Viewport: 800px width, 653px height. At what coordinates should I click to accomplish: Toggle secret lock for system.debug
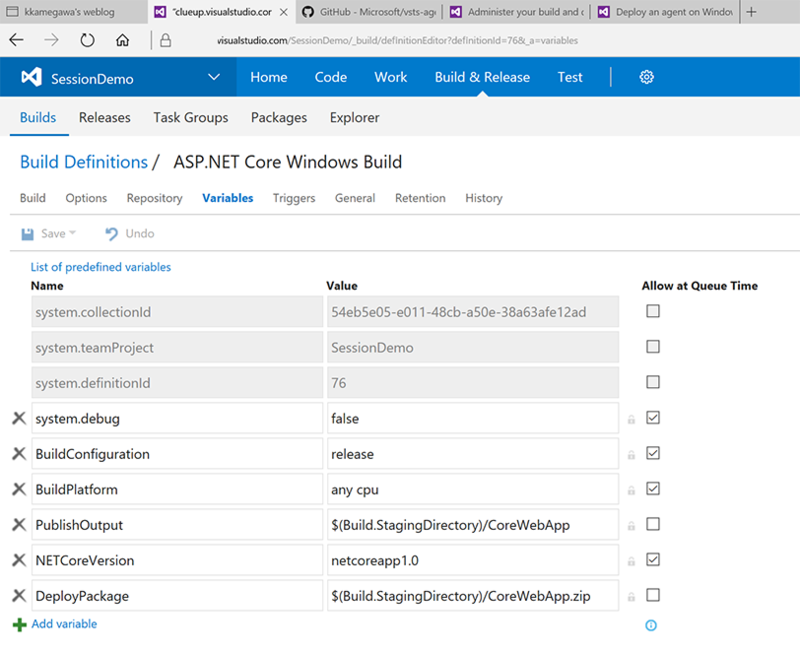coord(631,419)
